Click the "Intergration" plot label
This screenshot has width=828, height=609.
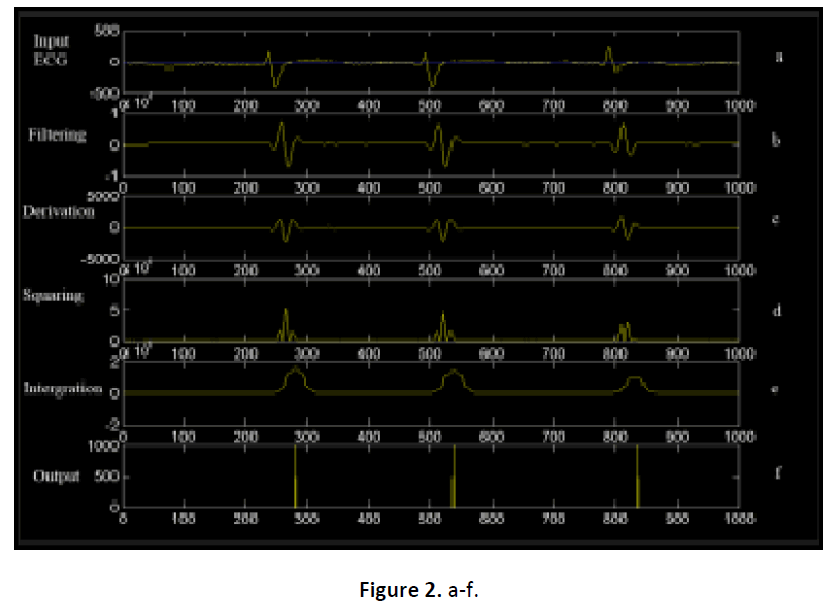[x=62, y=388]
